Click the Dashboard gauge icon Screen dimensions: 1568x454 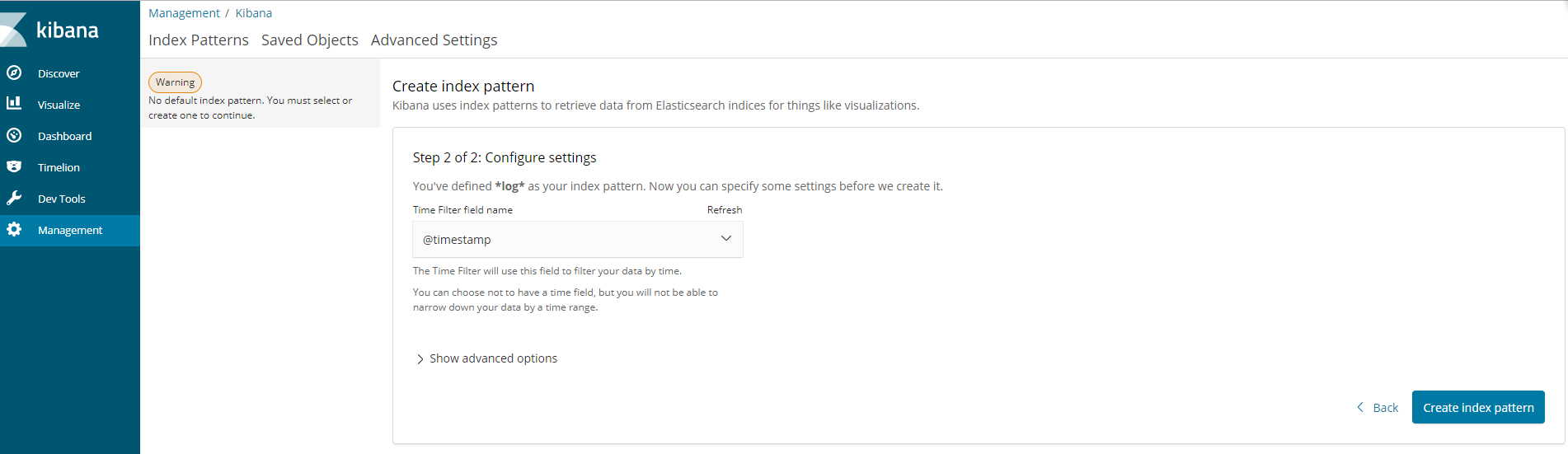pyautogui.click(x=14, y=135)
